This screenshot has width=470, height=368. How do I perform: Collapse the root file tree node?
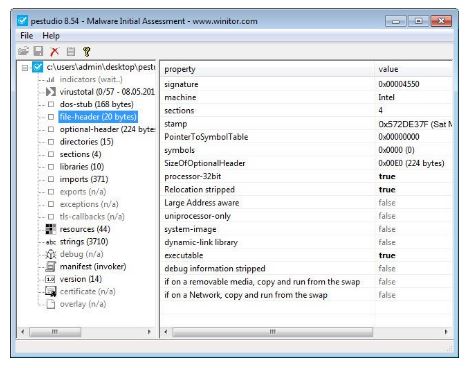25,68
